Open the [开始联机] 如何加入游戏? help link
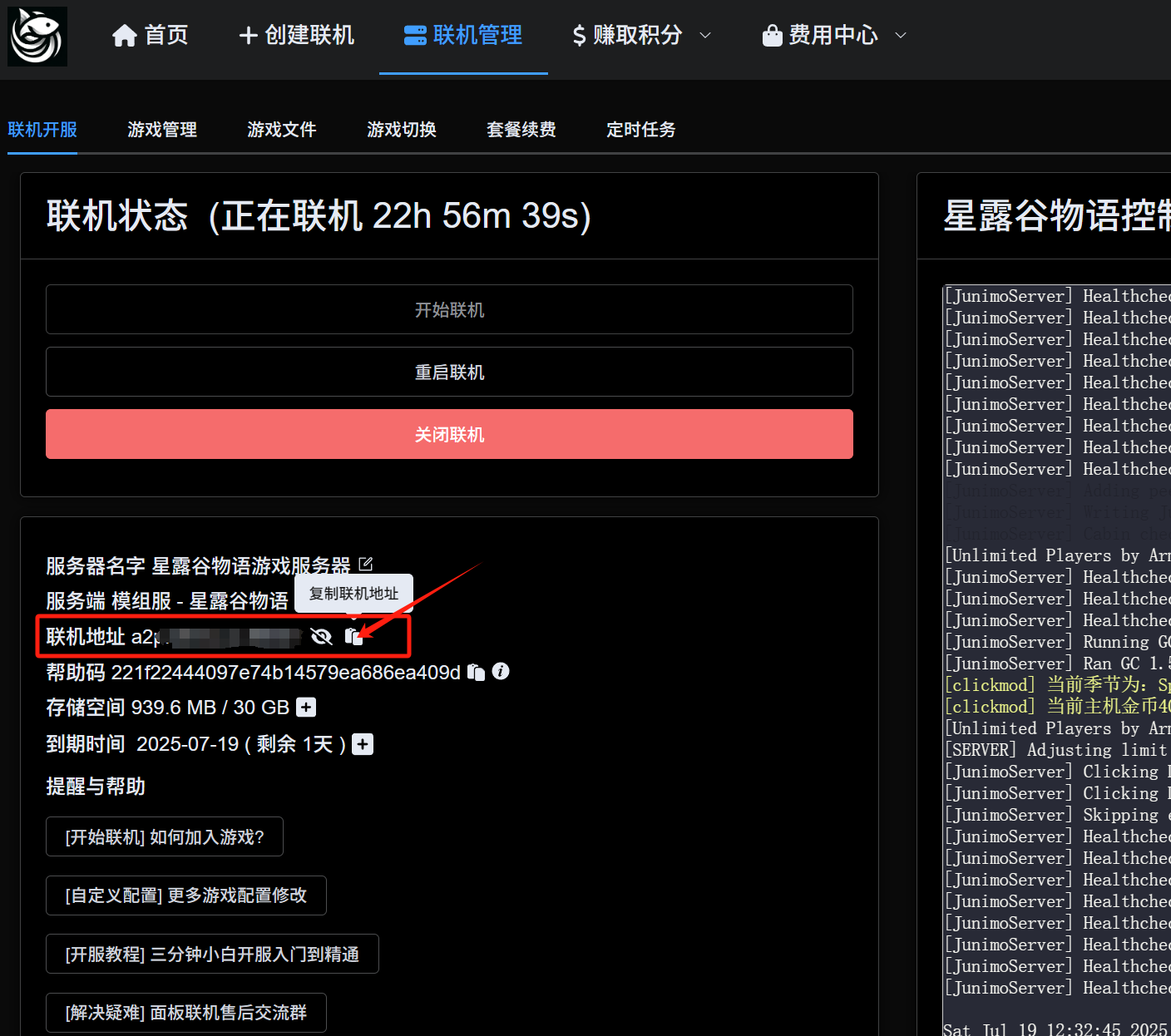The height and width of the screenshot is (1036, 1171). tap(165, 836)
